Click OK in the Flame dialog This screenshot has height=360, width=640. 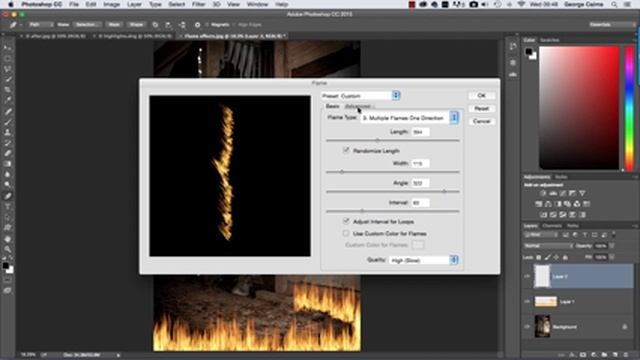point(482,96)
